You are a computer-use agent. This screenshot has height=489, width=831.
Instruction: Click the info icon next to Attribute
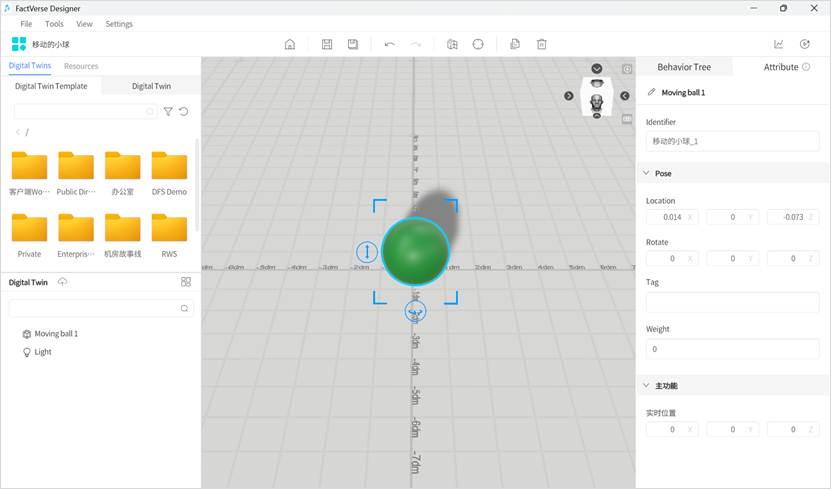point(806,67)
